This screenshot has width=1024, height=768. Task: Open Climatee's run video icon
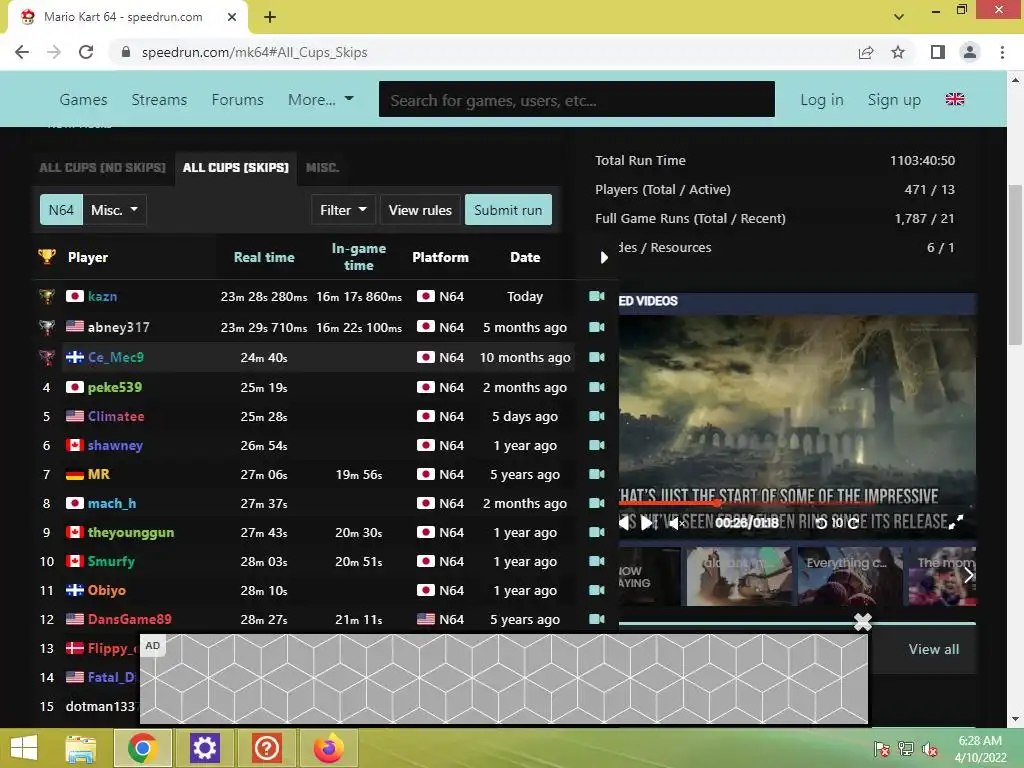[x=596, y=416]
